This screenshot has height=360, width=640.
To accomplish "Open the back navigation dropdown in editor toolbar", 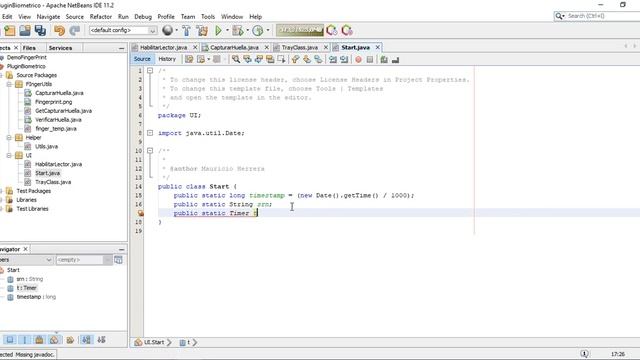I will click(209, 60).
